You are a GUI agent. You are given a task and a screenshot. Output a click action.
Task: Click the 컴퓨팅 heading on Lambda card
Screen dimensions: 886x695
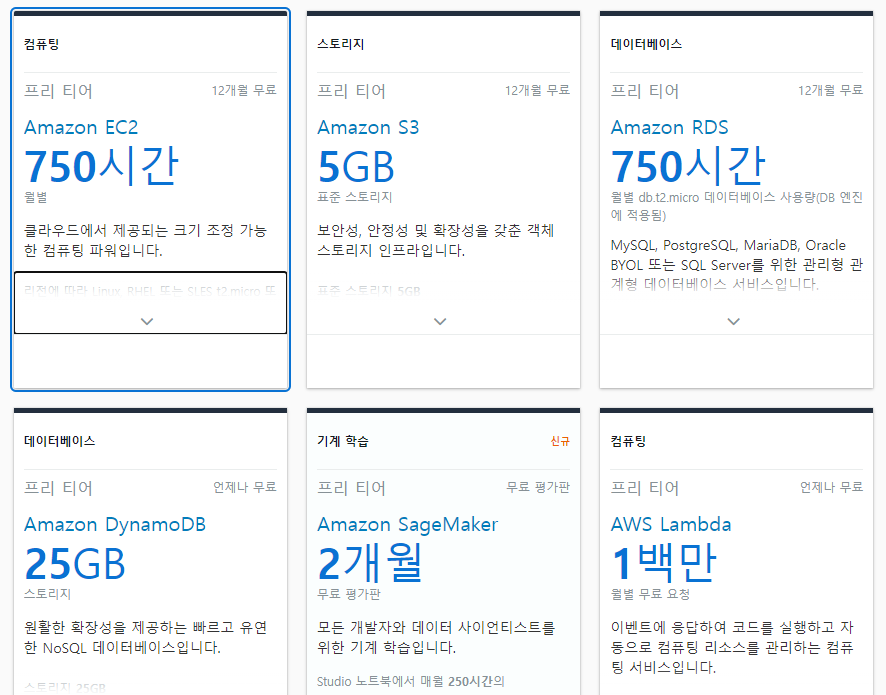628,441
